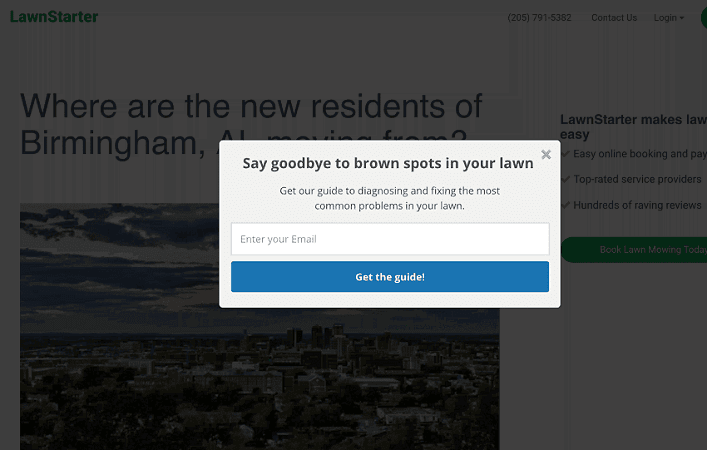Click the popup's guide description text
This screenshot has height=450, width=707.
[390, 198]
